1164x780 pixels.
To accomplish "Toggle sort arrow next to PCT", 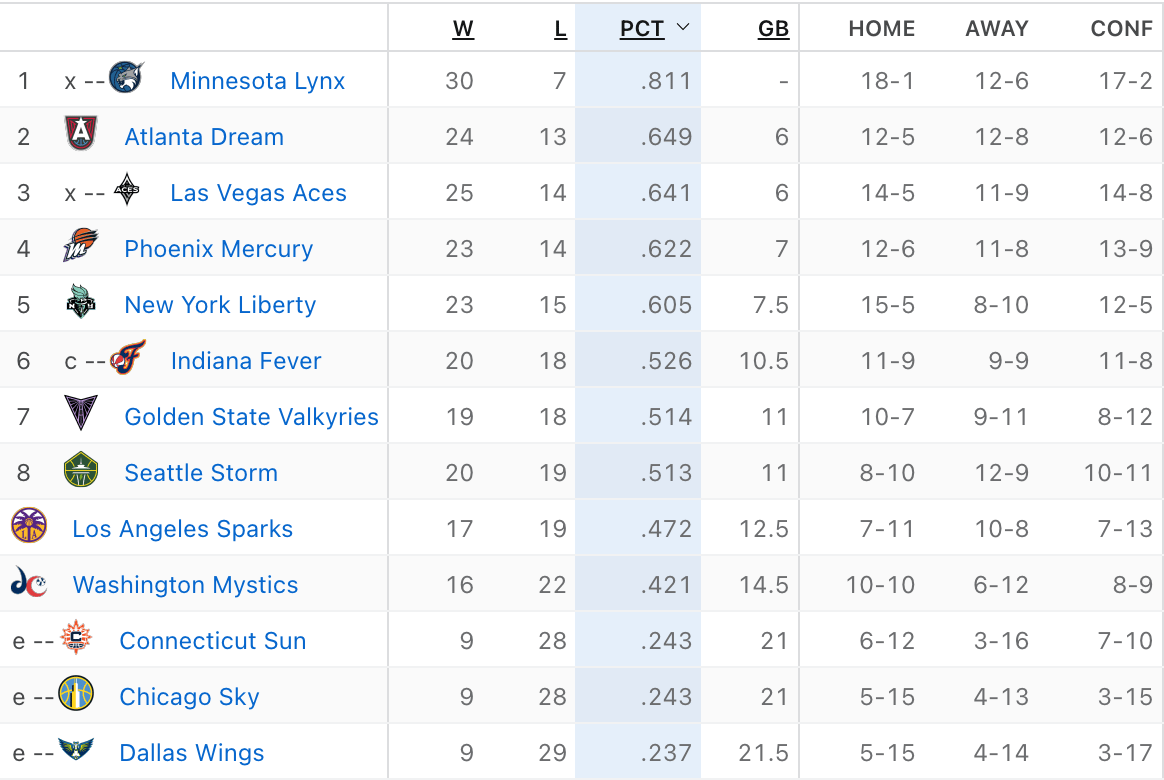I will click(x=683, y=27).
